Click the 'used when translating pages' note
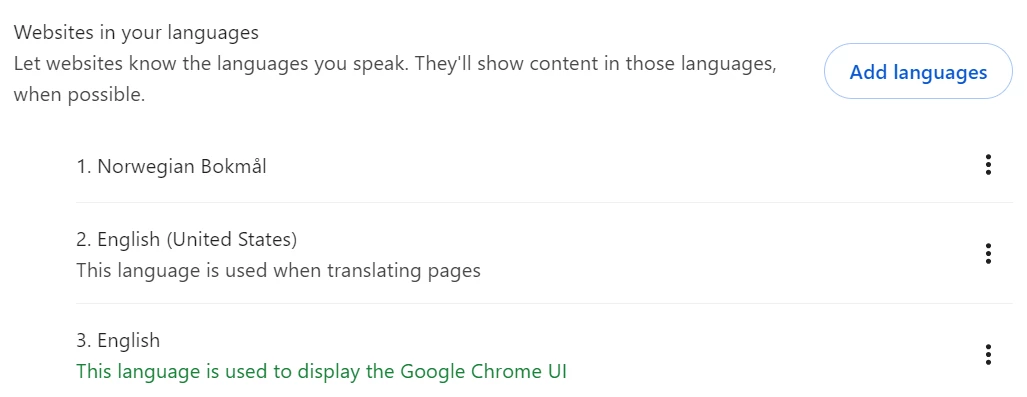This screenshot has height=397, width=1027. coord(278,271)
